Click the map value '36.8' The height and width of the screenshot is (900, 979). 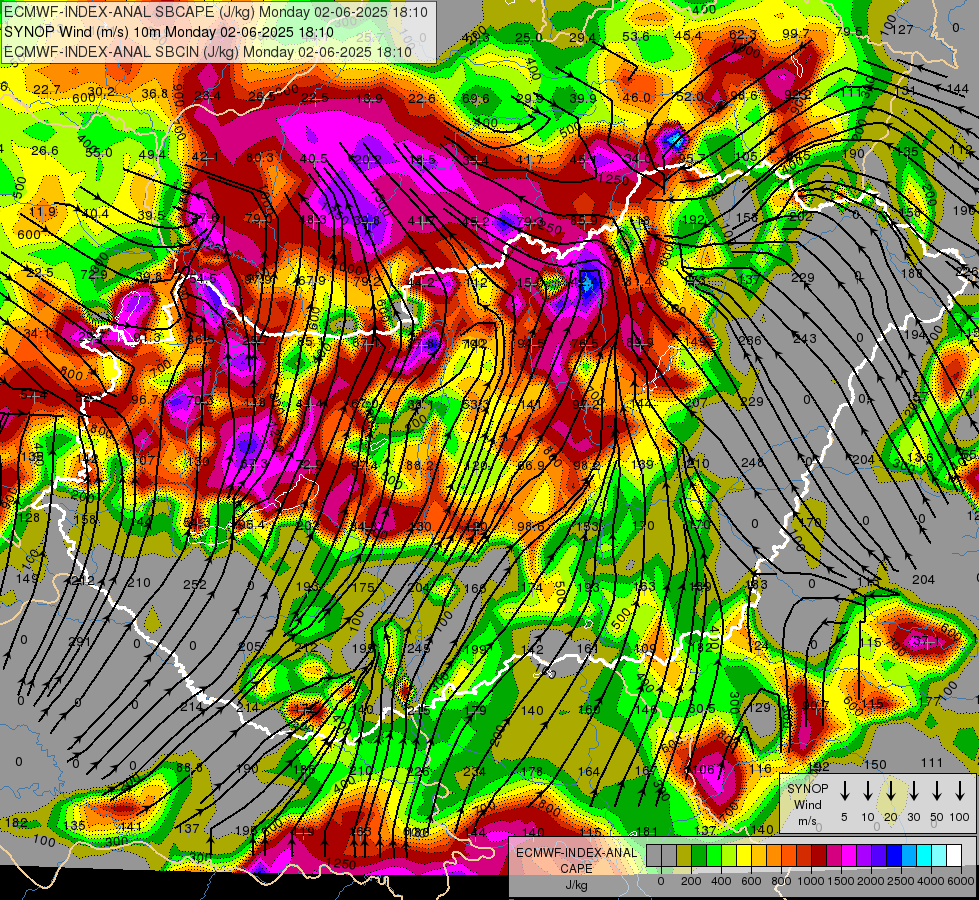pos(155,94)
